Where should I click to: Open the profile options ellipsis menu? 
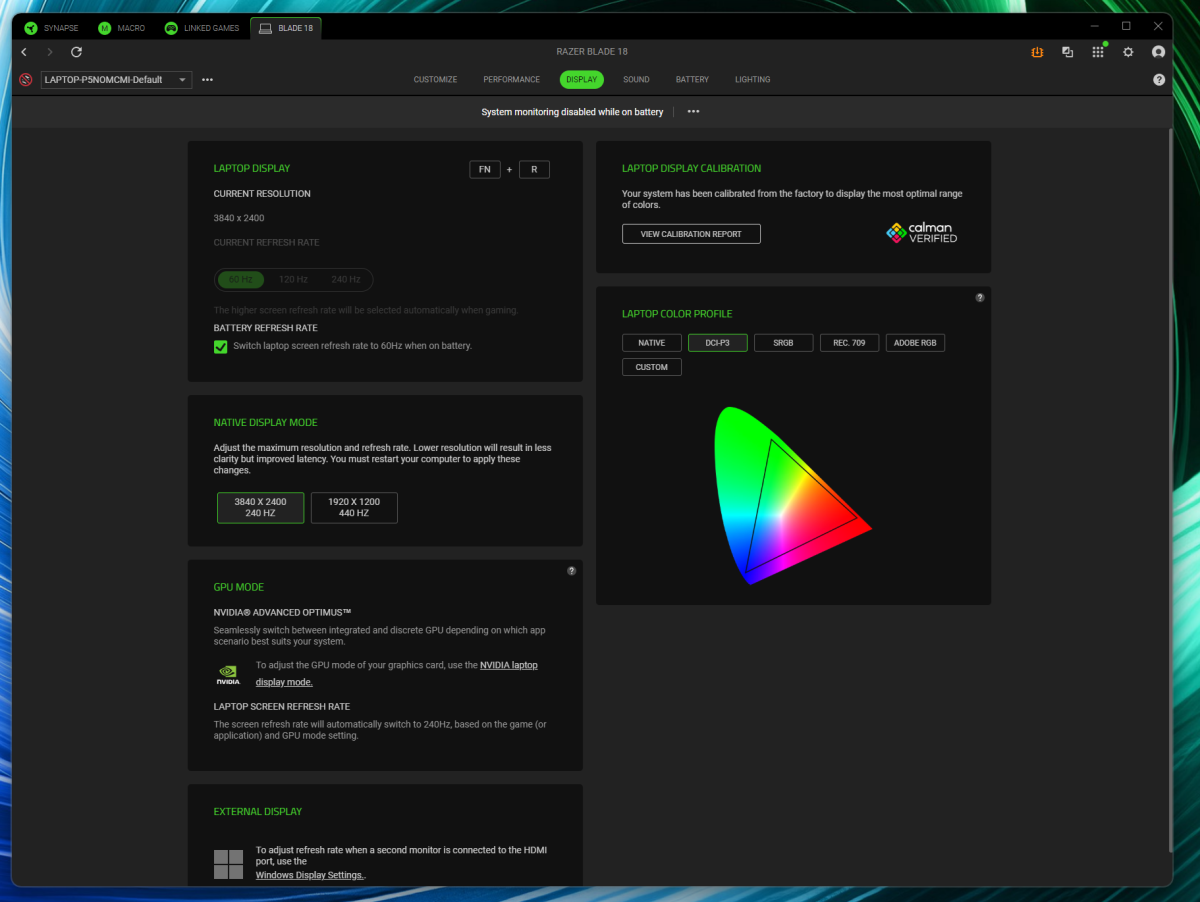tap(207, 79)
